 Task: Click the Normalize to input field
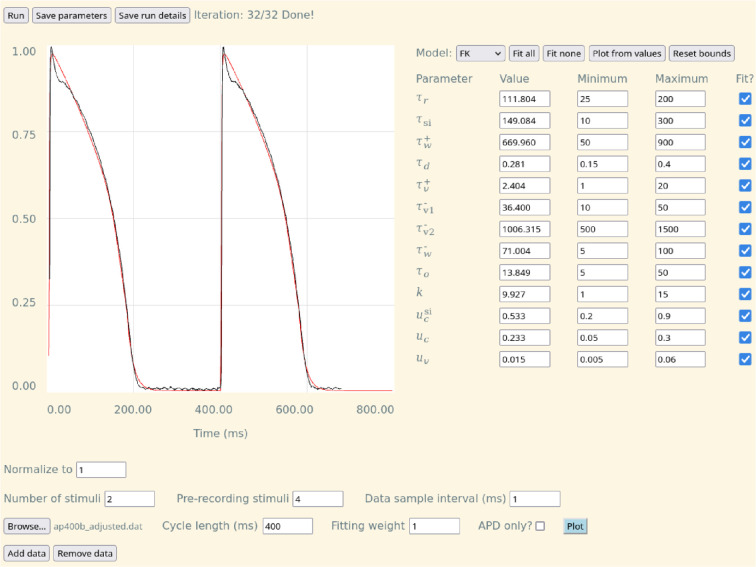tap(101, 470)
